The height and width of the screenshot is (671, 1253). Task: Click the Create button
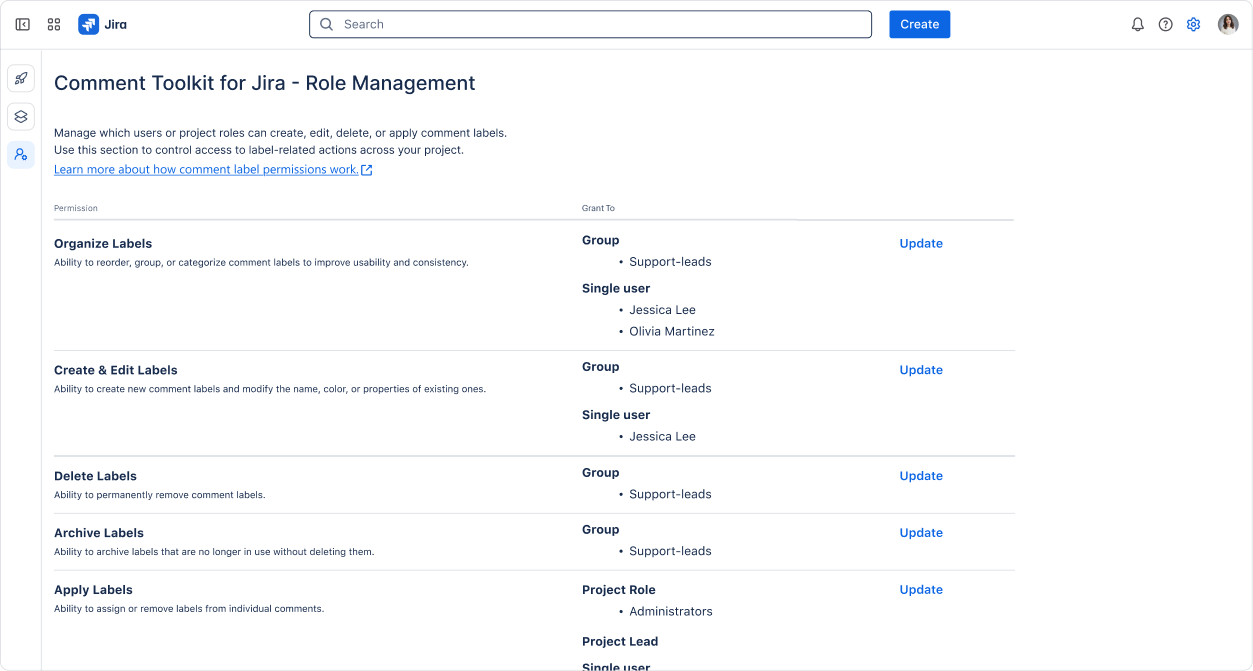919,24
